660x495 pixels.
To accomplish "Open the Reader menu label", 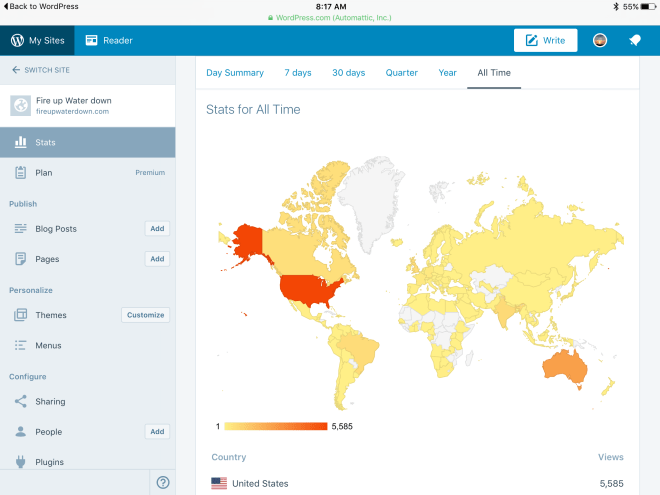I will [118, 40].
